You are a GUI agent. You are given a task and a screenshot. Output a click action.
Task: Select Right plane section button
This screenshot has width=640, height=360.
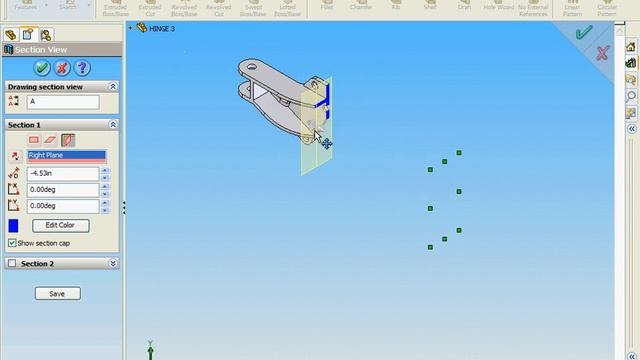coord(68,140)
